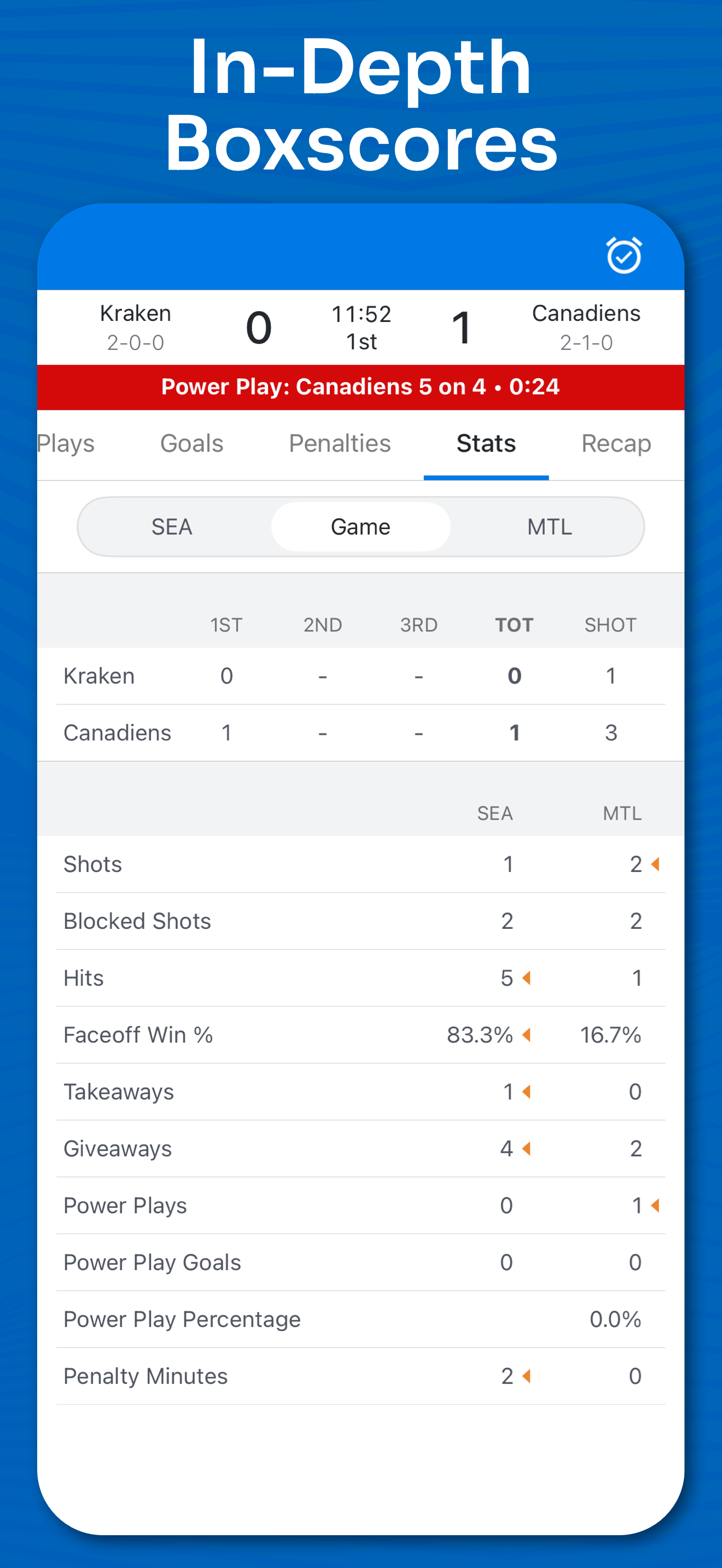The image size is (722, 1568).
Task: Switch to the Penalties tab
Action: 340,443
